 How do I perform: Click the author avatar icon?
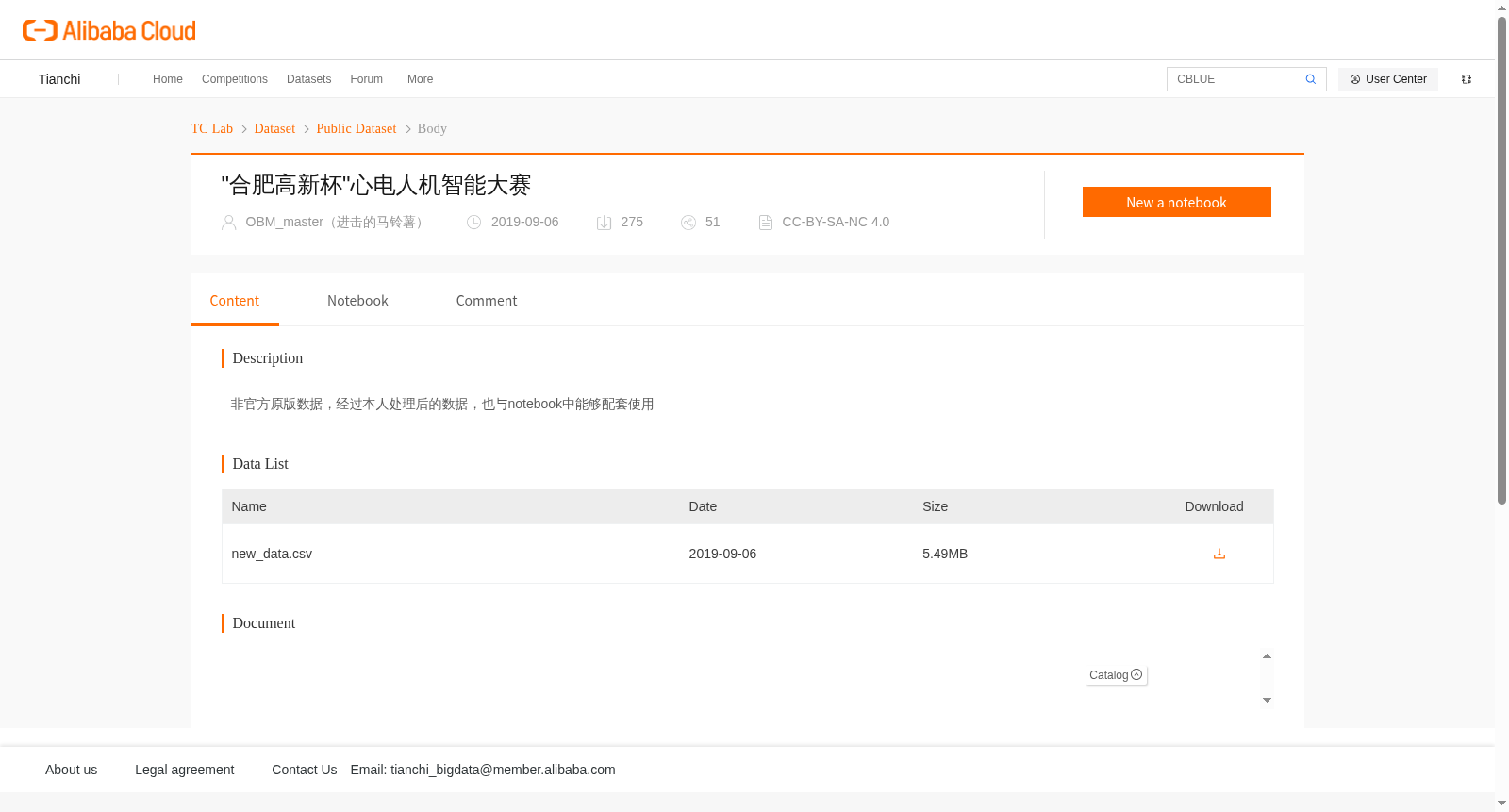[x=228, y=223]
